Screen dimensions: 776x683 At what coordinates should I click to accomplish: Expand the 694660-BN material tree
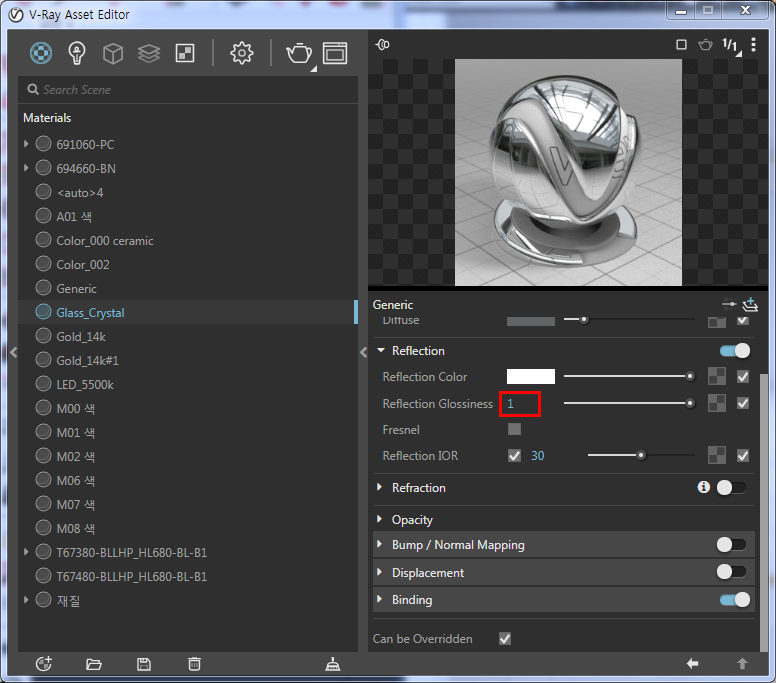coord(26,168)
